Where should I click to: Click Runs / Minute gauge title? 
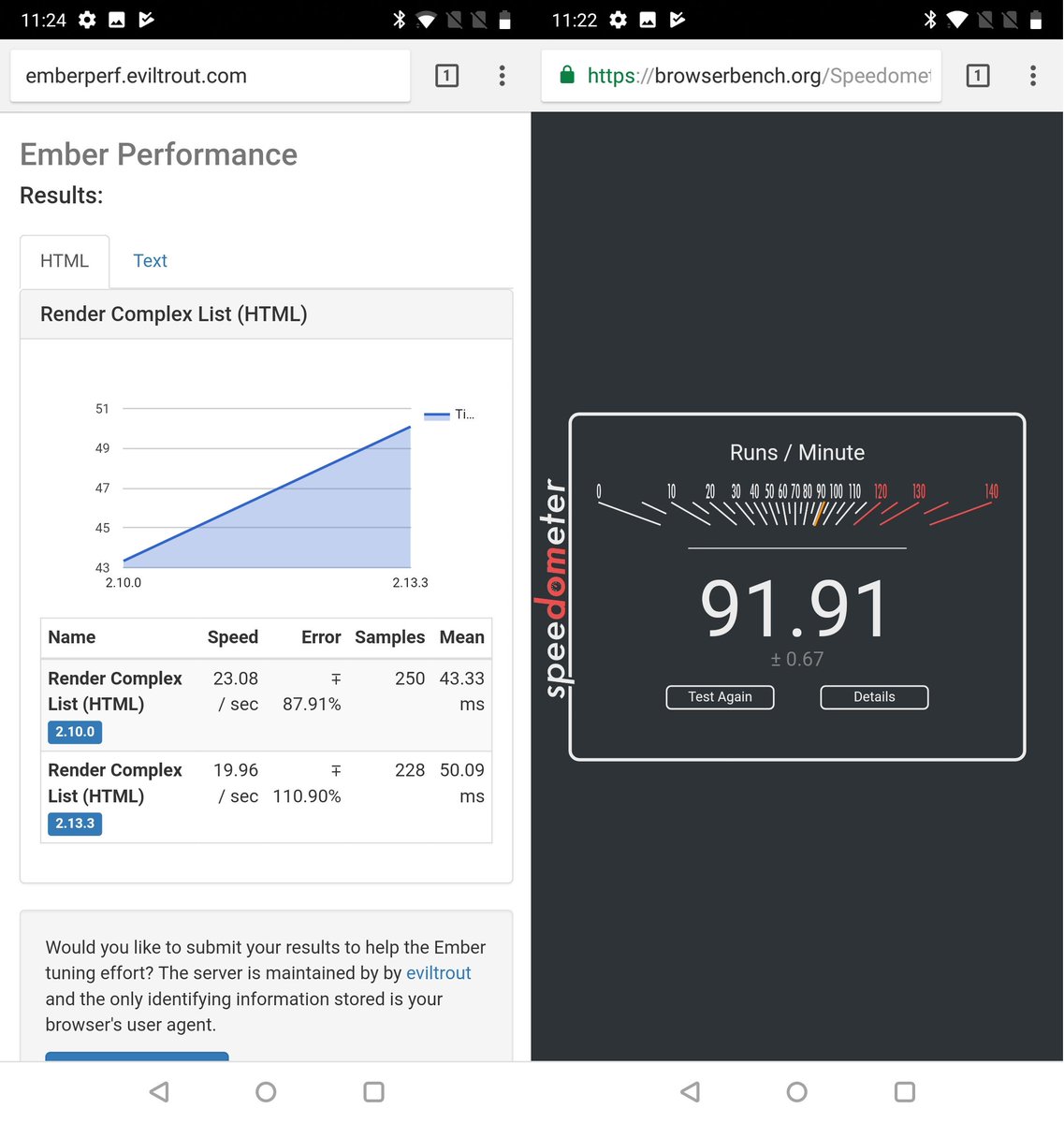[x=797, y=453]
